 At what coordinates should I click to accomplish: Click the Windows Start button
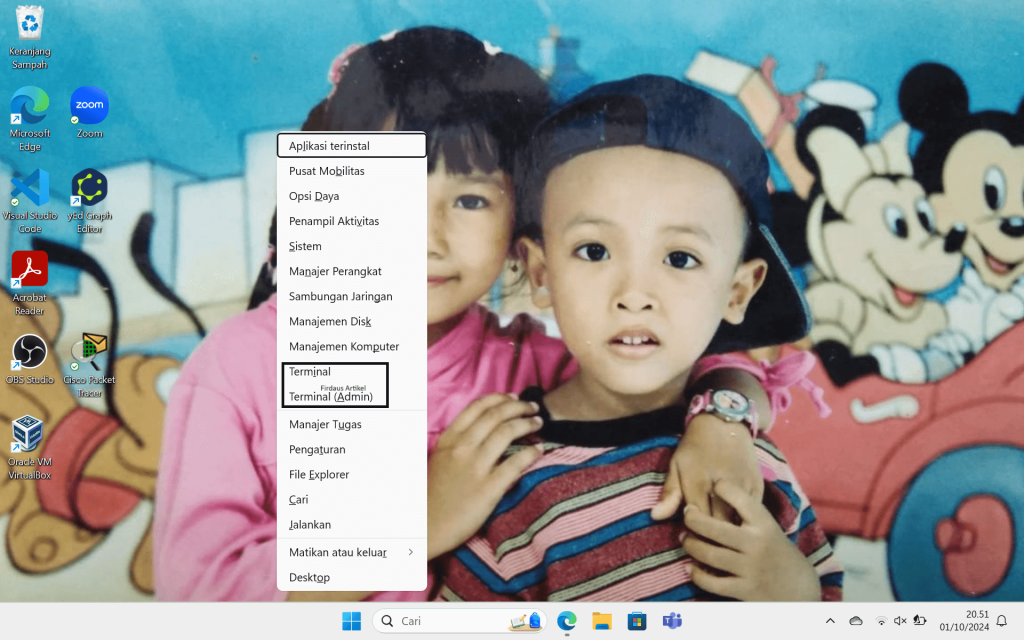point(352,621)
